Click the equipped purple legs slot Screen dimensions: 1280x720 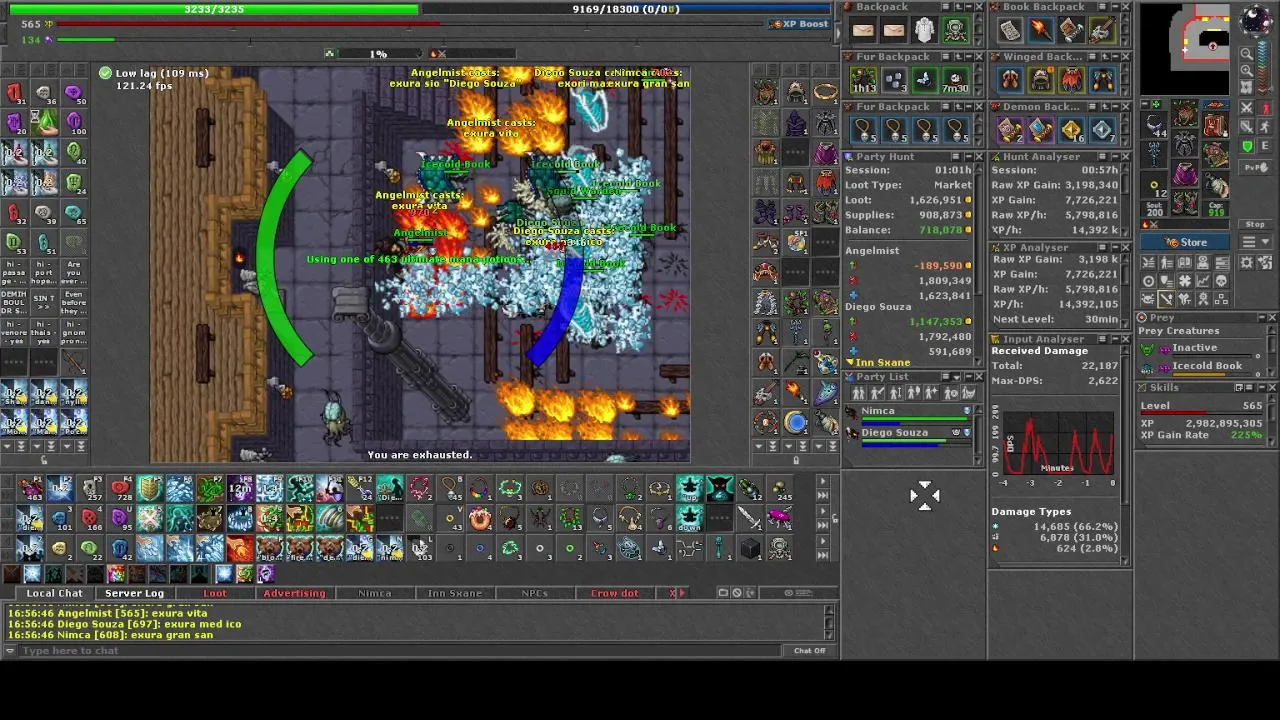click(x=1185, y=172)
